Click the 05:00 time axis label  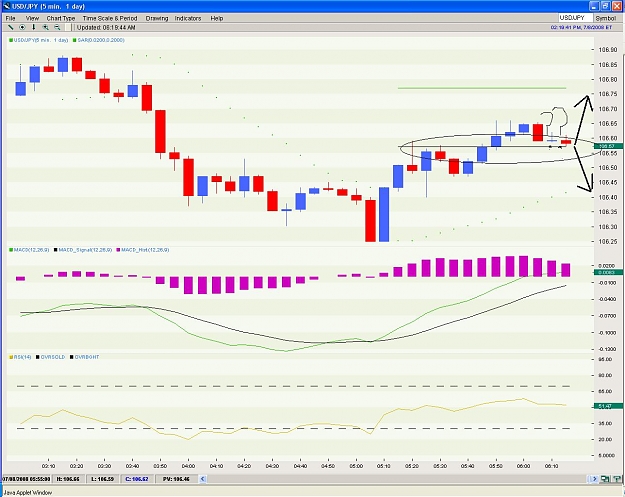pyautogui.click(x=356, y=466)
